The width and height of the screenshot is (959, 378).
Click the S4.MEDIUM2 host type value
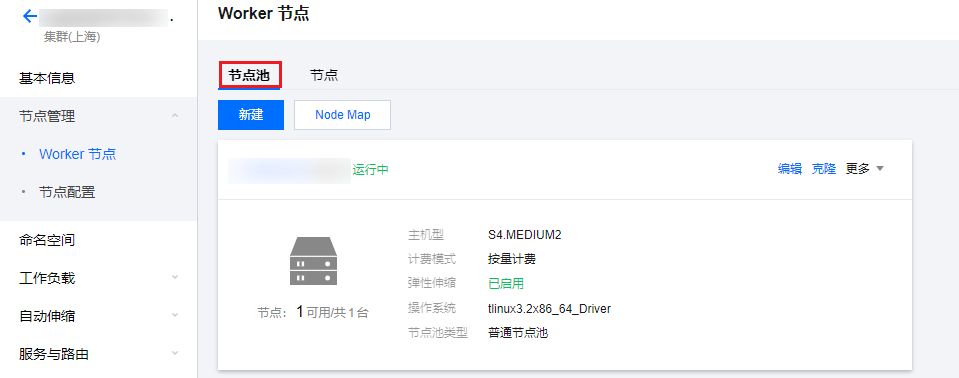coord(525,235)
